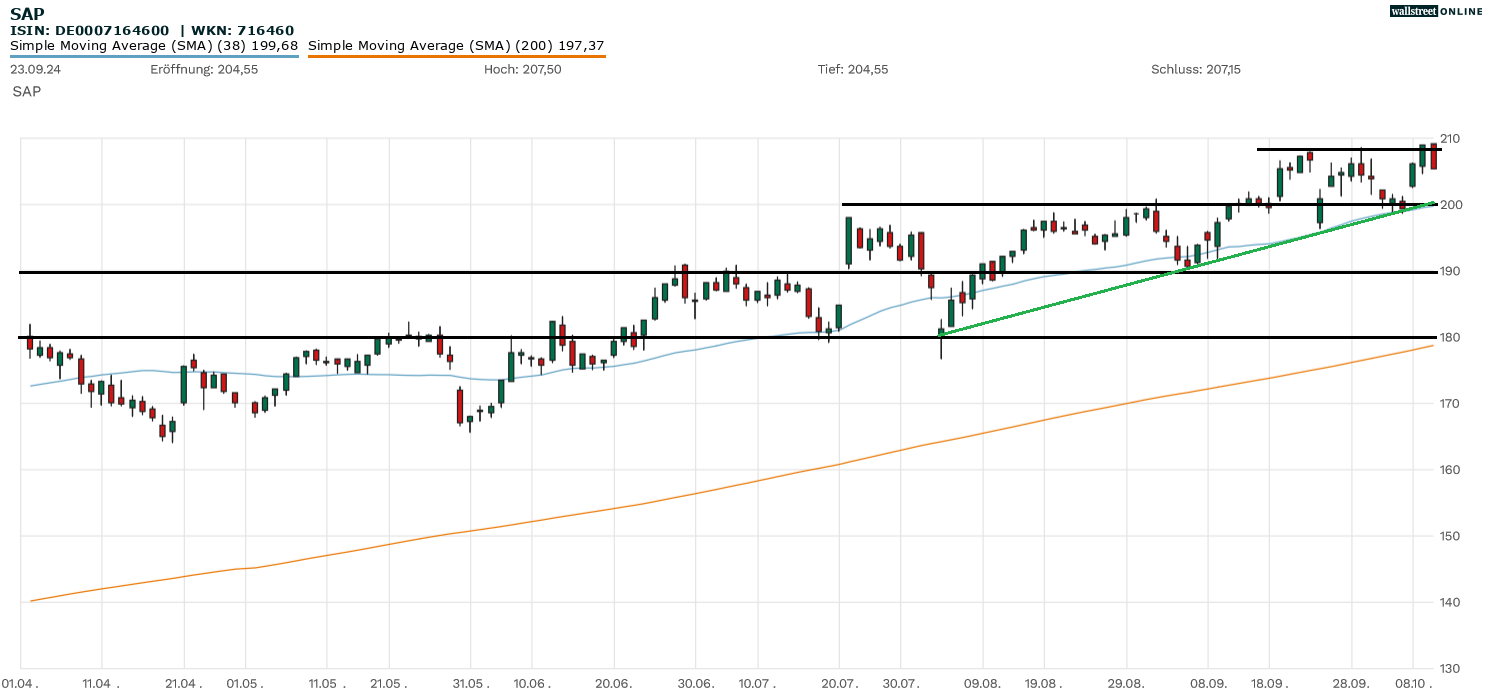Click the 01.04. date on the x-axis
The height and width of the screenshot is (689, 1490).
click(x=21, y=684)
